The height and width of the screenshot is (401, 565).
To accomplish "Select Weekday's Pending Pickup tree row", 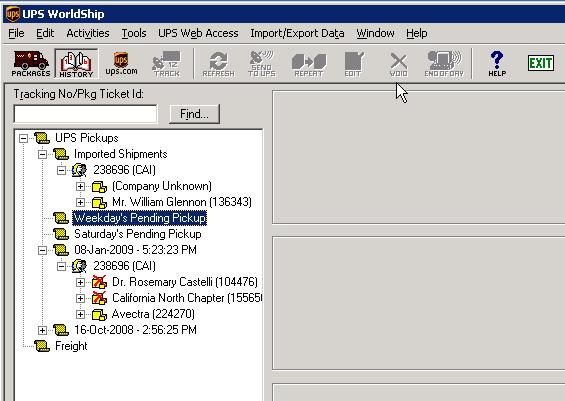I will click(139, 218).
